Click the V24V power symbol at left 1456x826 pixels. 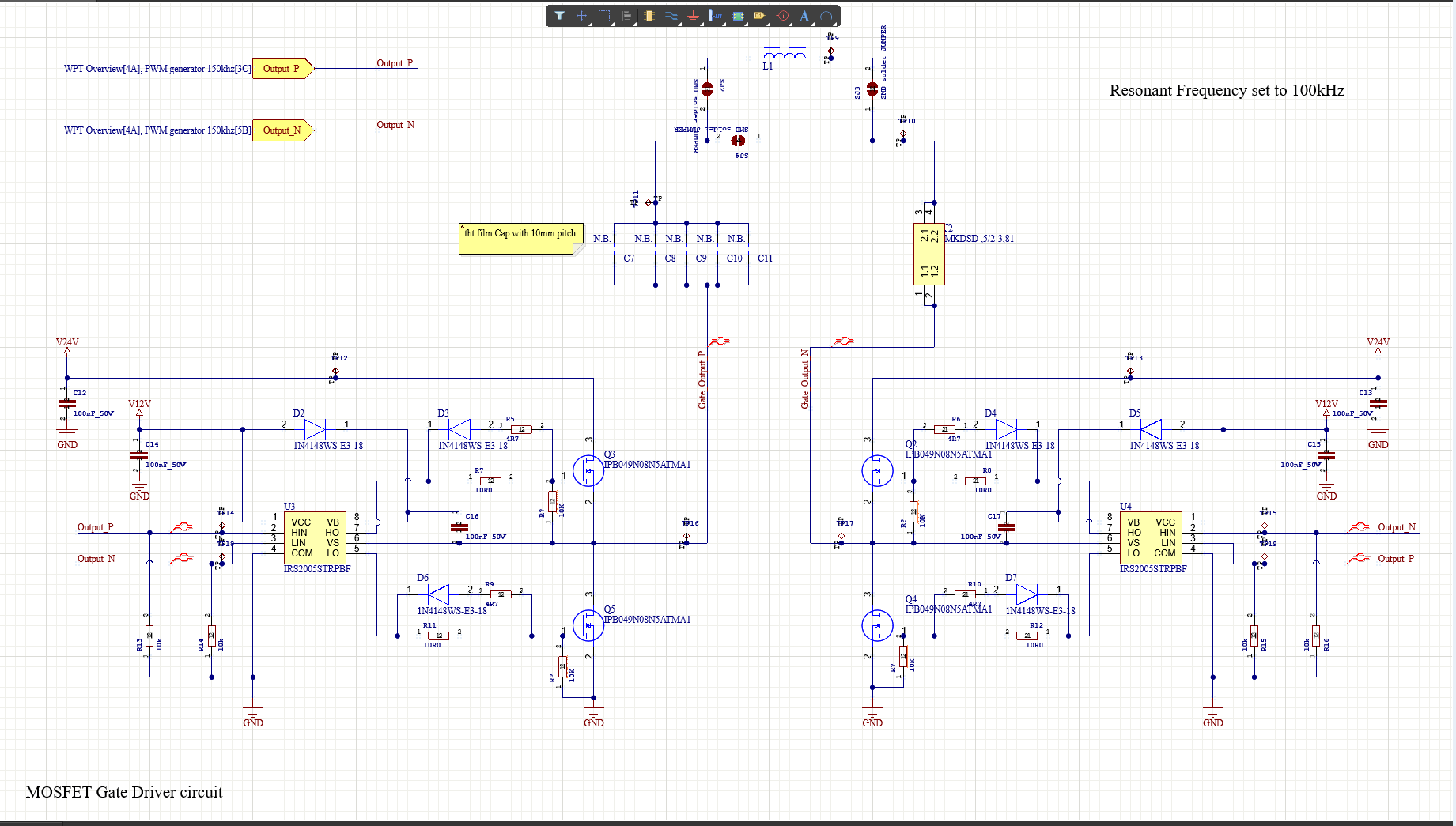(x=67, y=346)
